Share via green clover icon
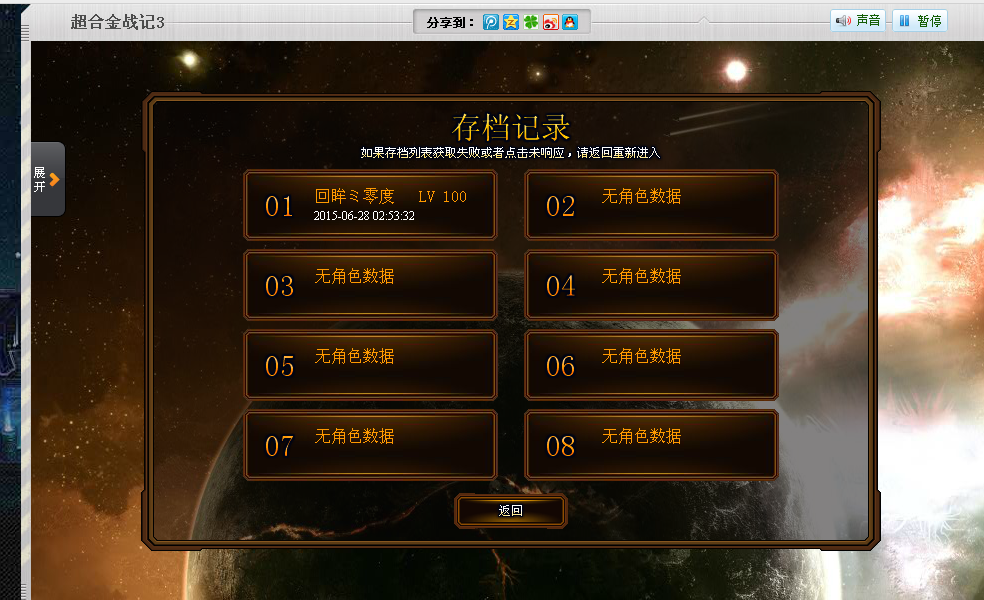The height and width of the screenshot is (600, 984). (531, 22)
